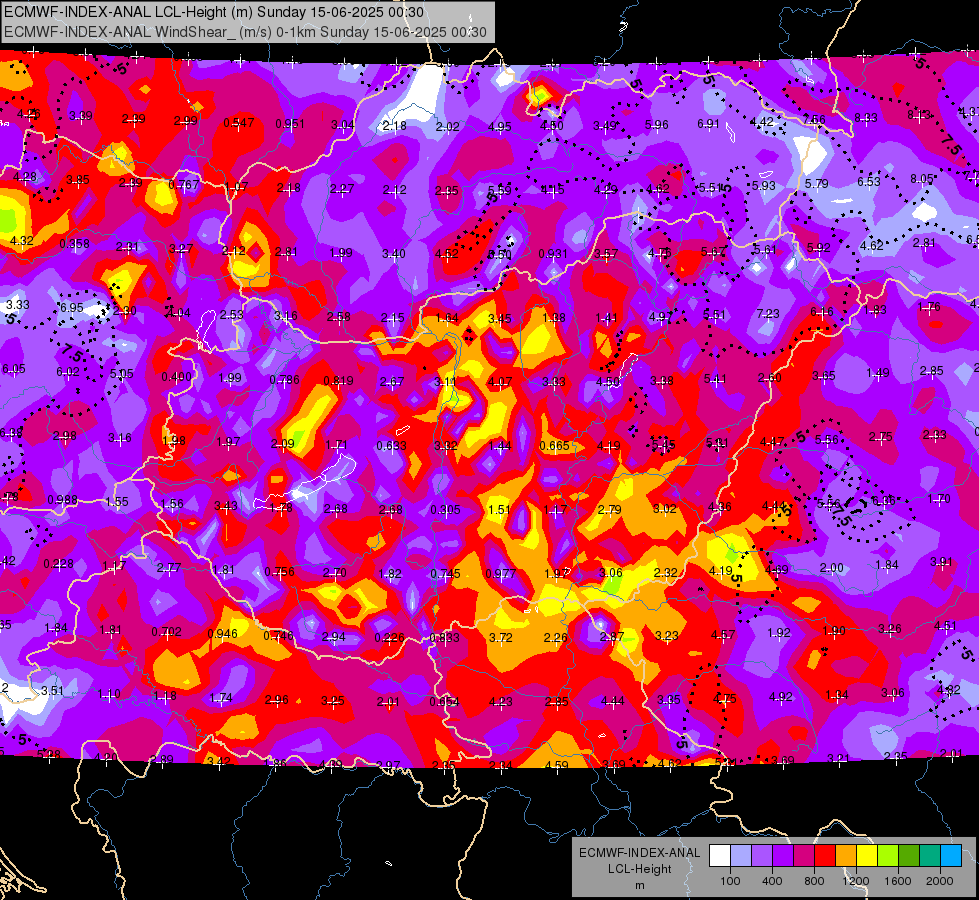
Task: Pick the yellow legend swatch right of 1200
Action: point(867,856)
